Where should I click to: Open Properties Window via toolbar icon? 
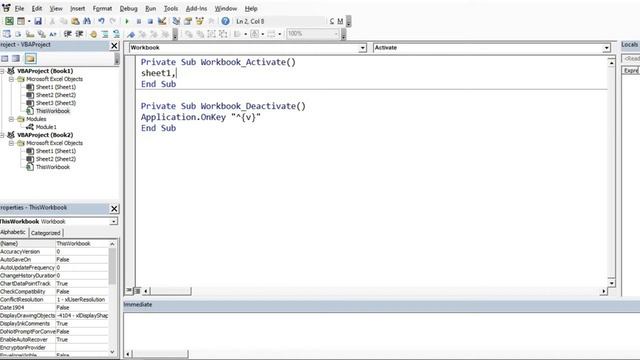[x=188, y=21]
